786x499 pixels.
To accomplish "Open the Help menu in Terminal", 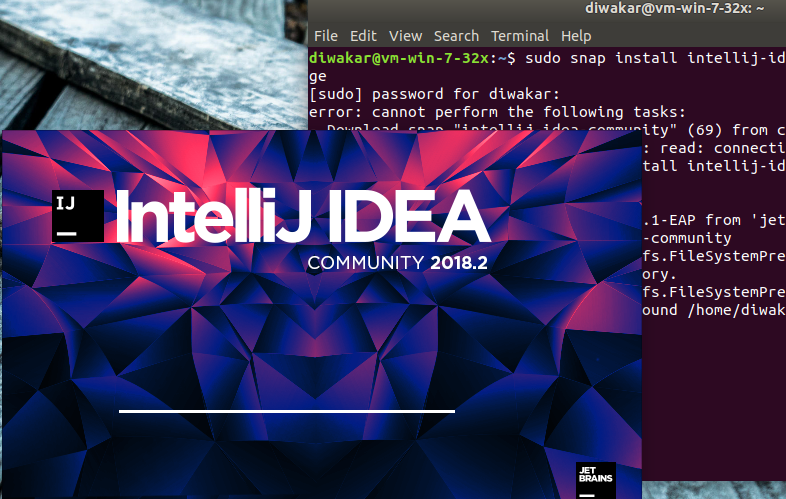I will (576, 36).
